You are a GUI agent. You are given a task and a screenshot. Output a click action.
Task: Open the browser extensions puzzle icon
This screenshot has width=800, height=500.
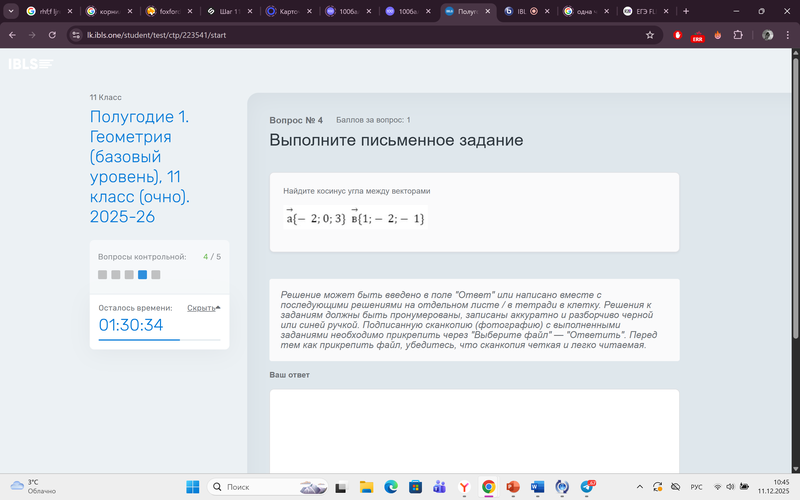[738, 34]
